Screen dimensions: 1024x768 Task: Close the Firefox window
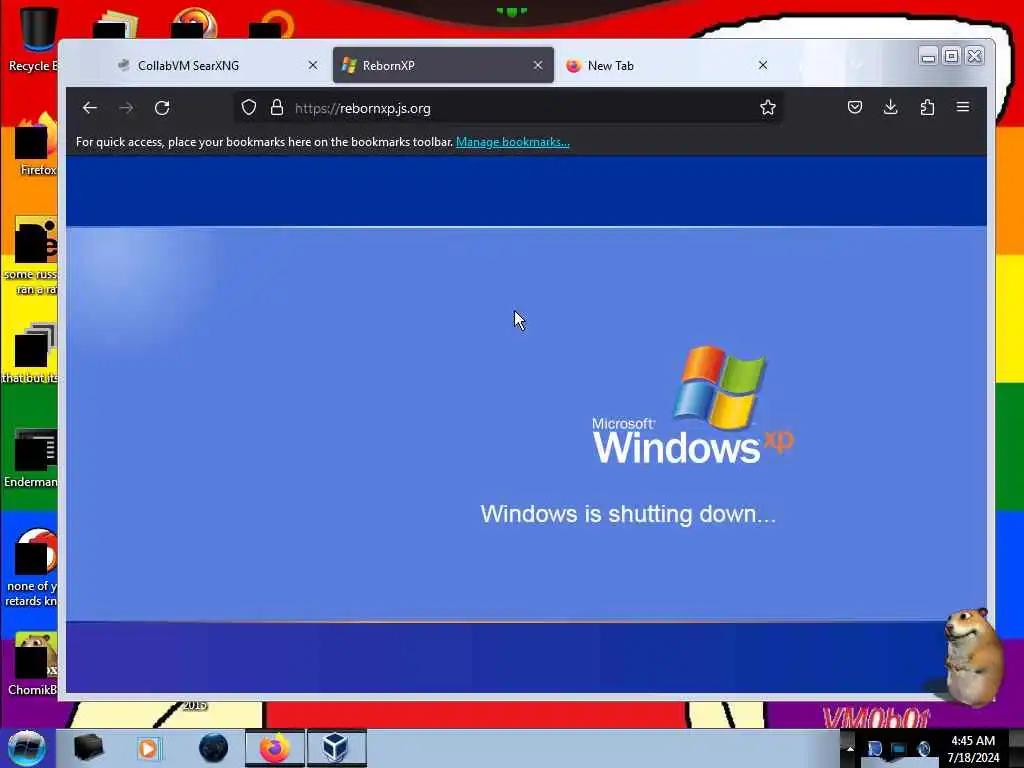point(974,56)
